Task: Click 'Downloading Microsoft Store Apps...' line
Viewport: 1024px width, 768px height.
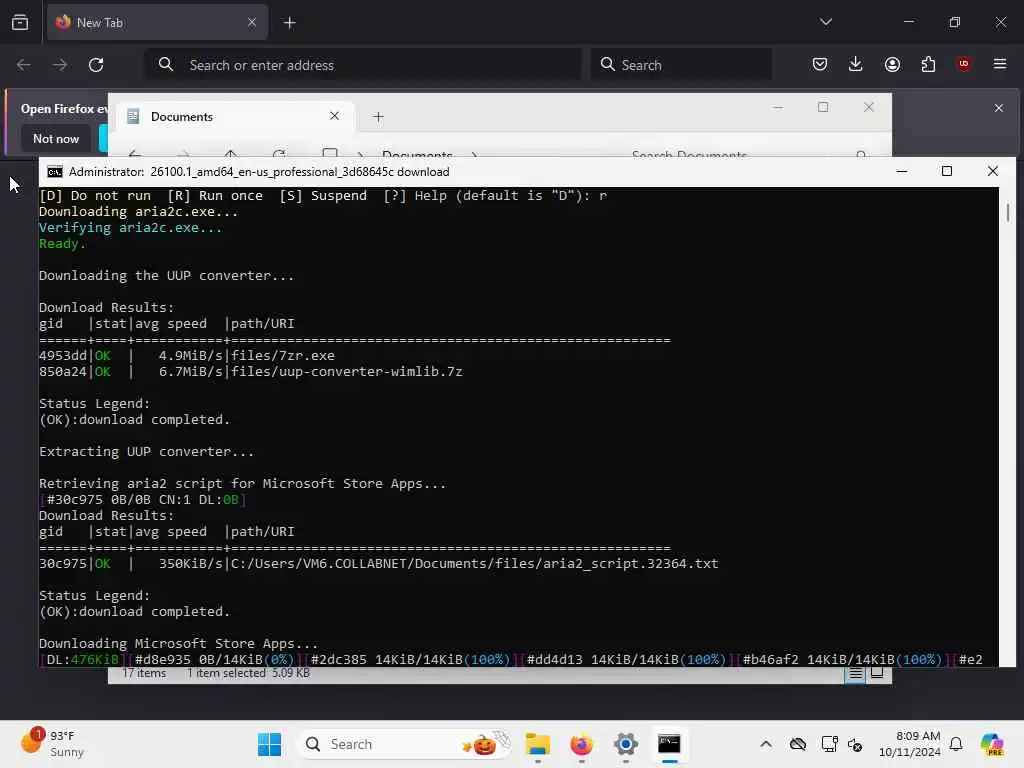Action: [178, 644]
